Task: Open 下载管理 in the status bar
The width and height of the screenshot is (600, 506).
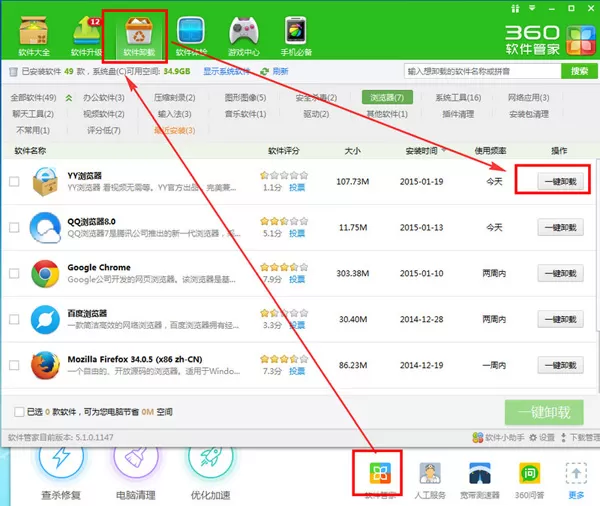Action: point(580,437)
